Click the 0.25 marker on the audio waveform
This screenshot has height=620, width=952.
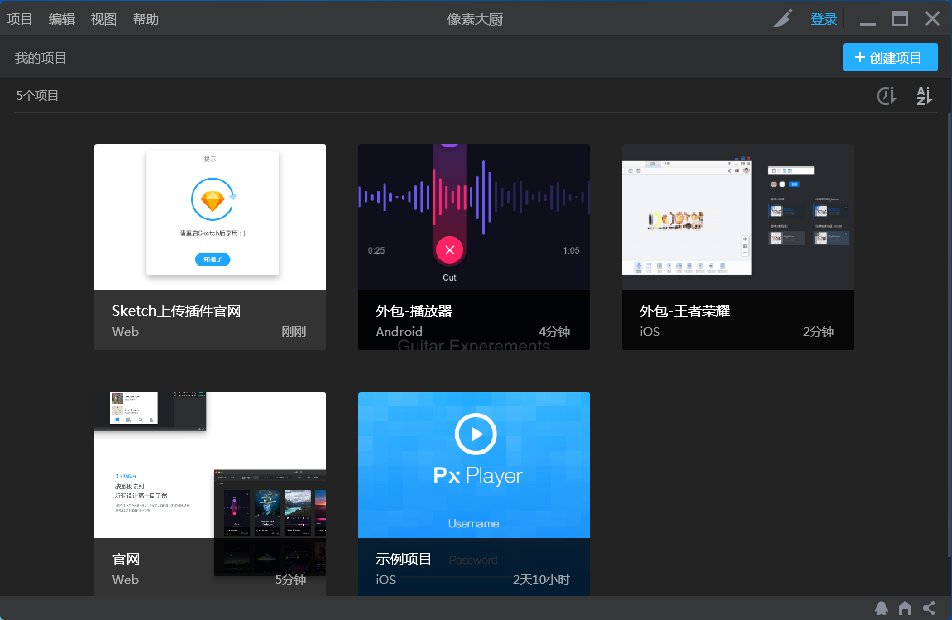click(x=375, y=250)
